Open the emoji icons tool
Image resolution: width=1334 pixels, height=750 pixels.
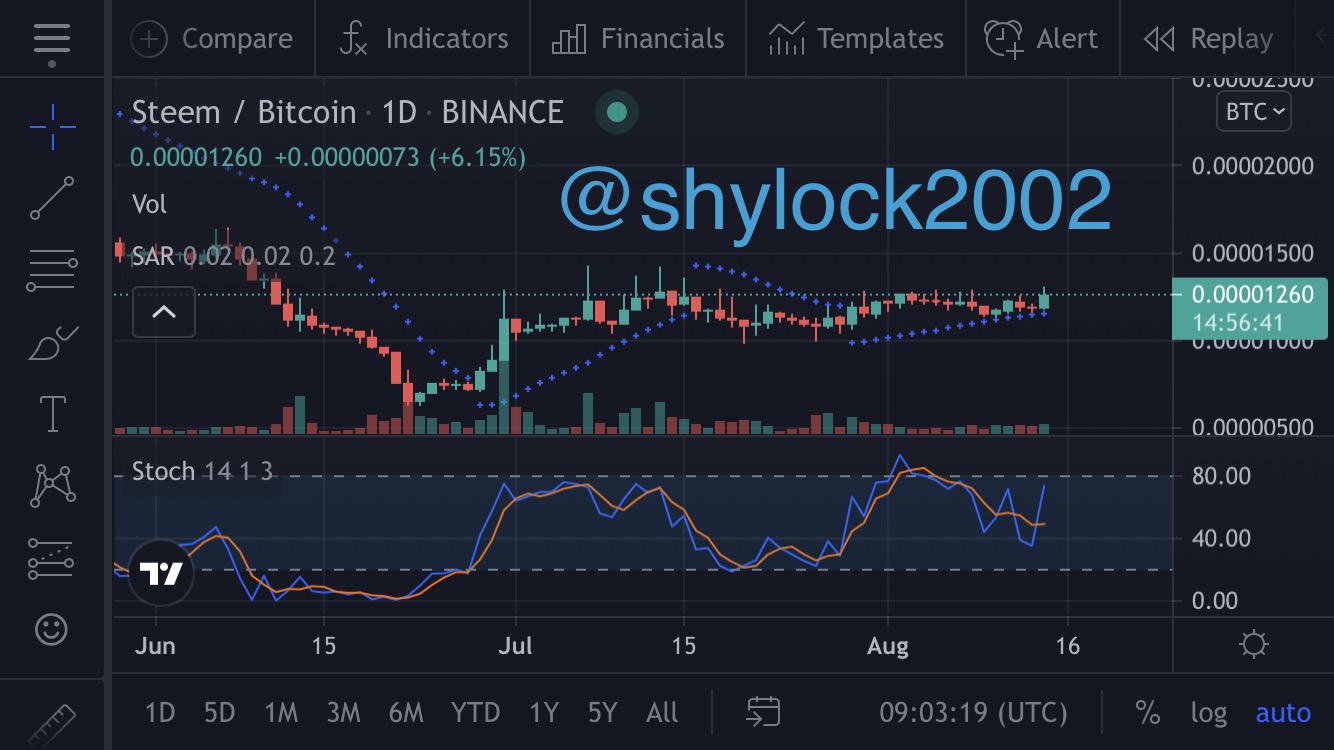click(52, 629)
